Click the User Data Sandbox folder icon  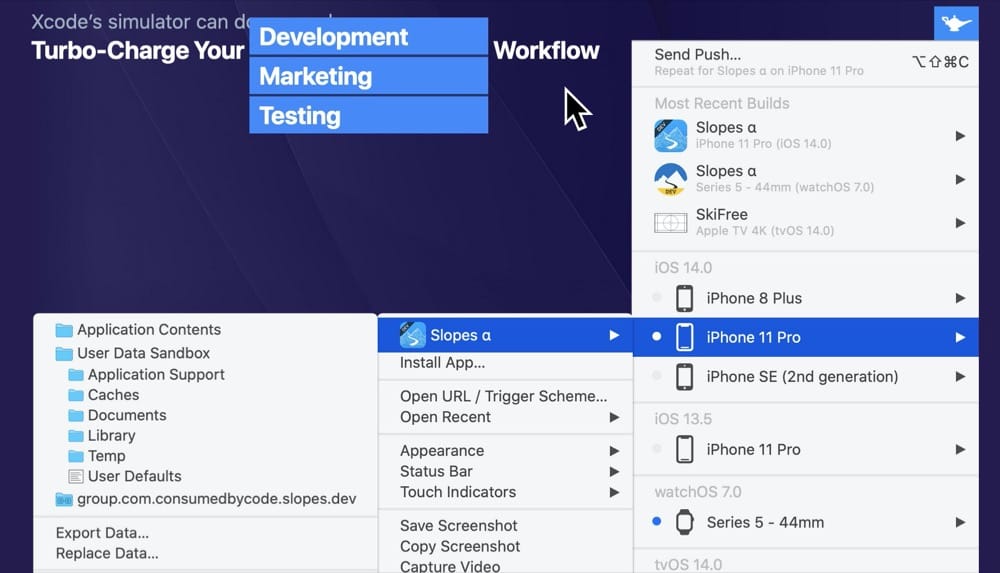point(64,353)
